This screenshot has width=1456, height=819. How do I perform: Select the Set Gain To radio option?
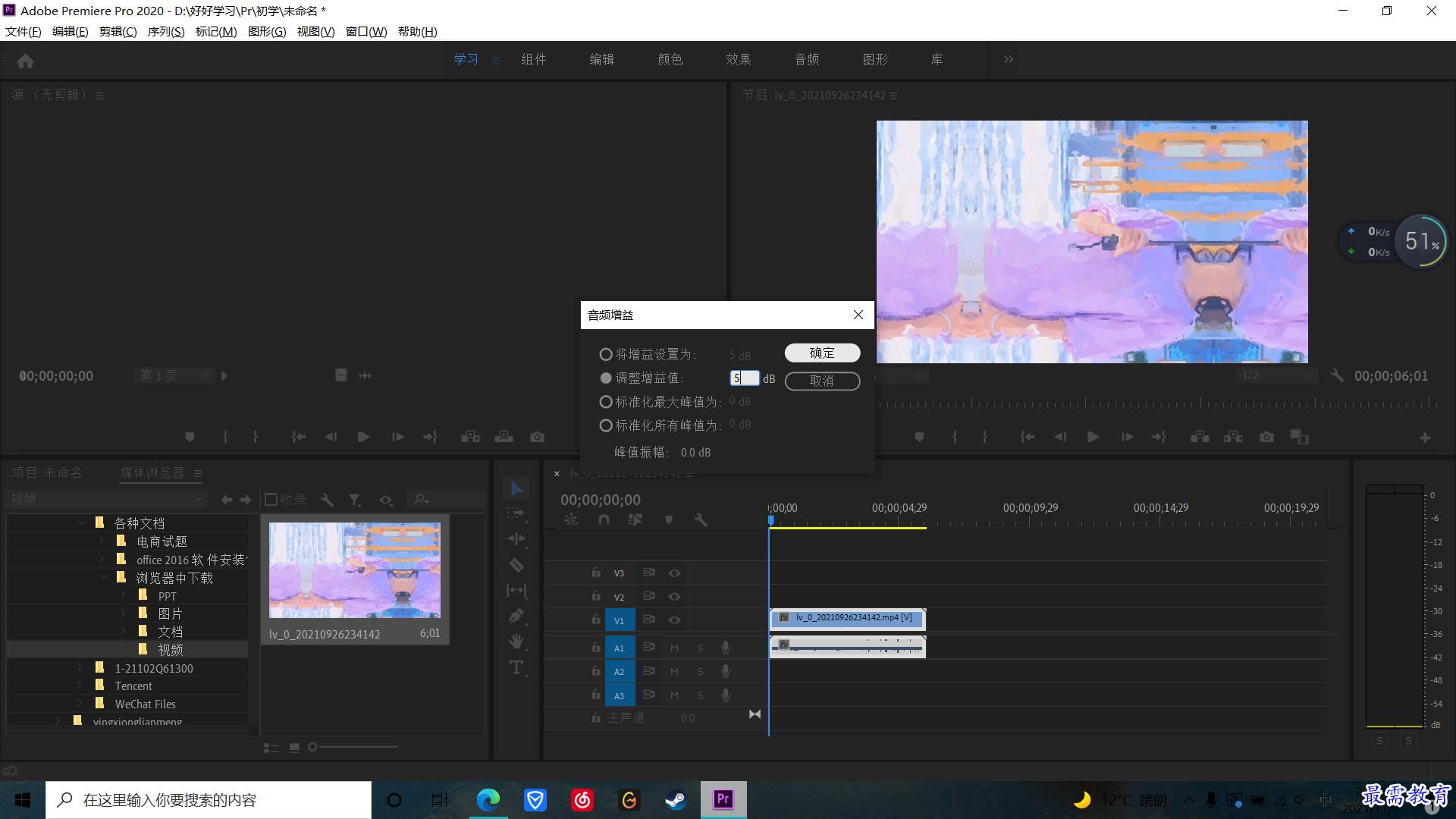tap(606, 354)
